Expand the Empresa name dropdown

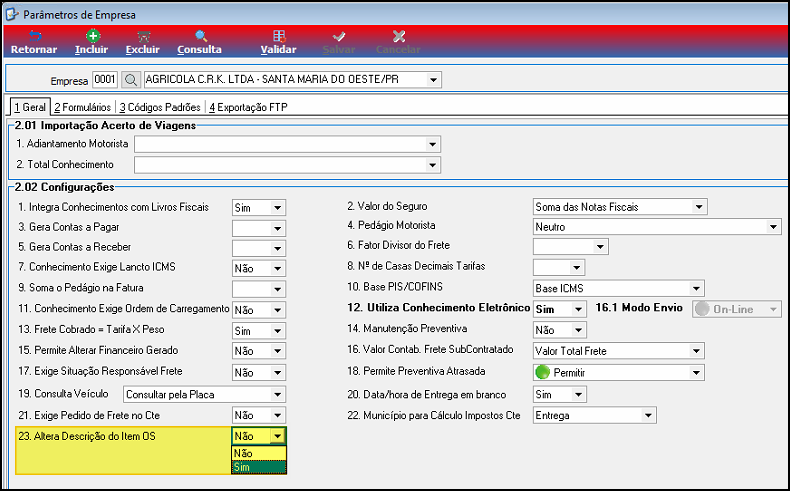pyautogui.click(x=433, y=80)
